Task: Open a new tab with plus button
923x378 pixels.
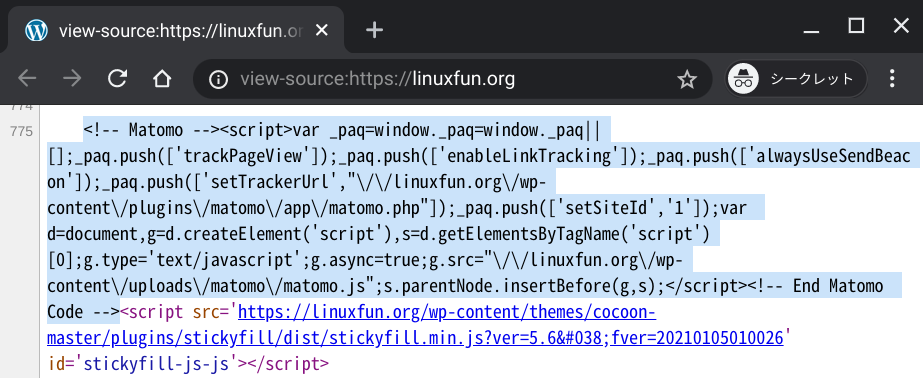Action: 374,30
